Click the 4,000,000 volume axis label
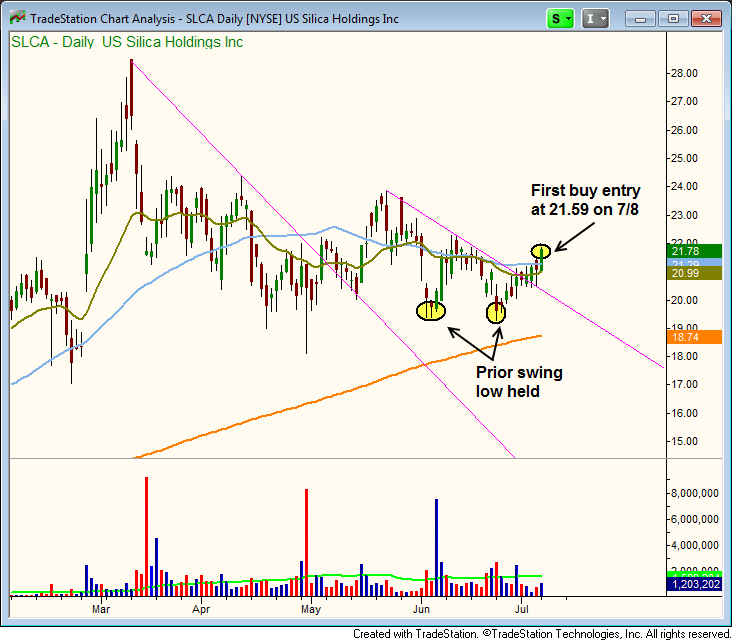 click(695, 545)
